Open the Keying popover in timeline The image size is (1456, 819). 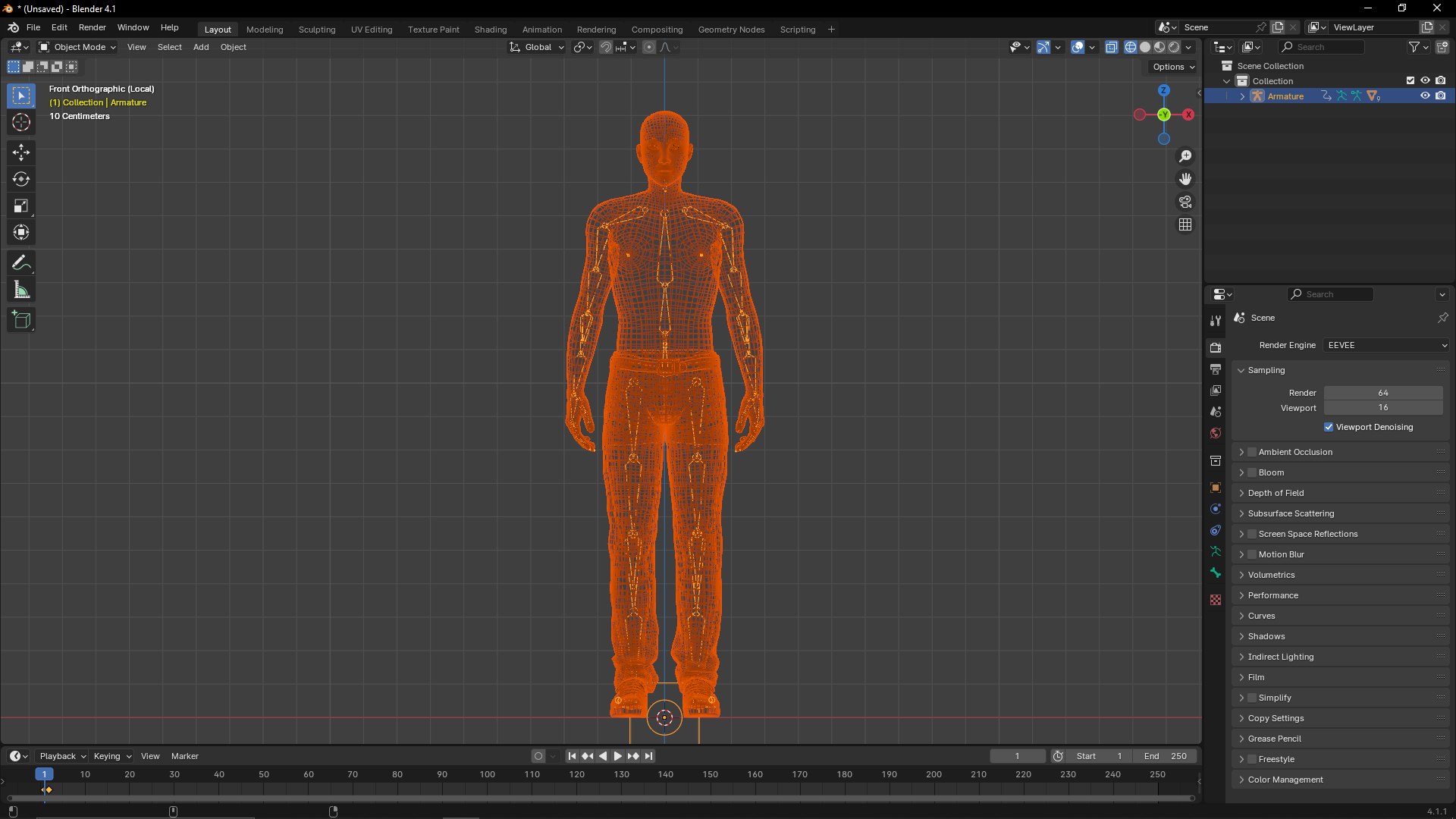(x=112, y=756)
